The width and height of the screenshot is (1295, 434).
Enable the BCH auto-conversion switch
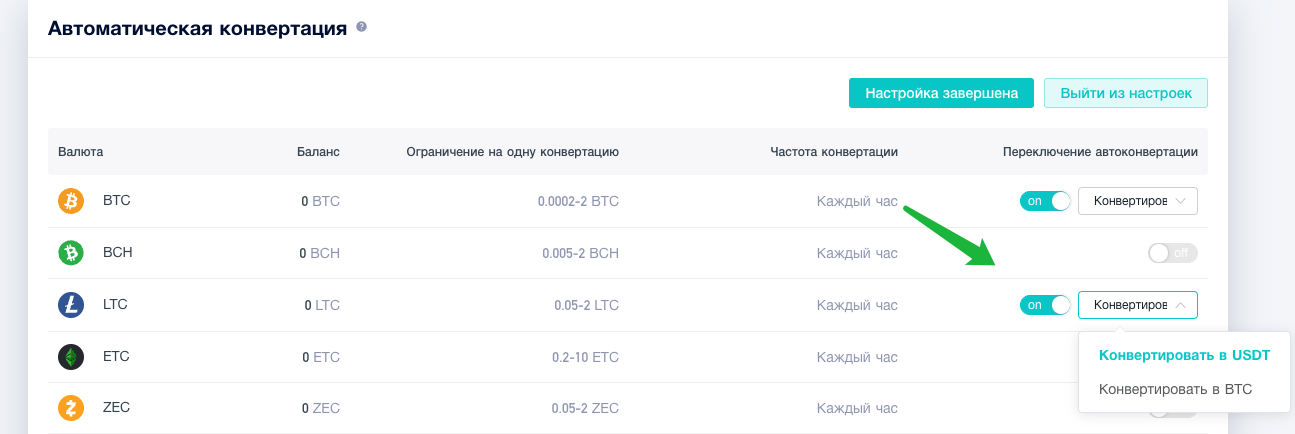point(1172,253)
